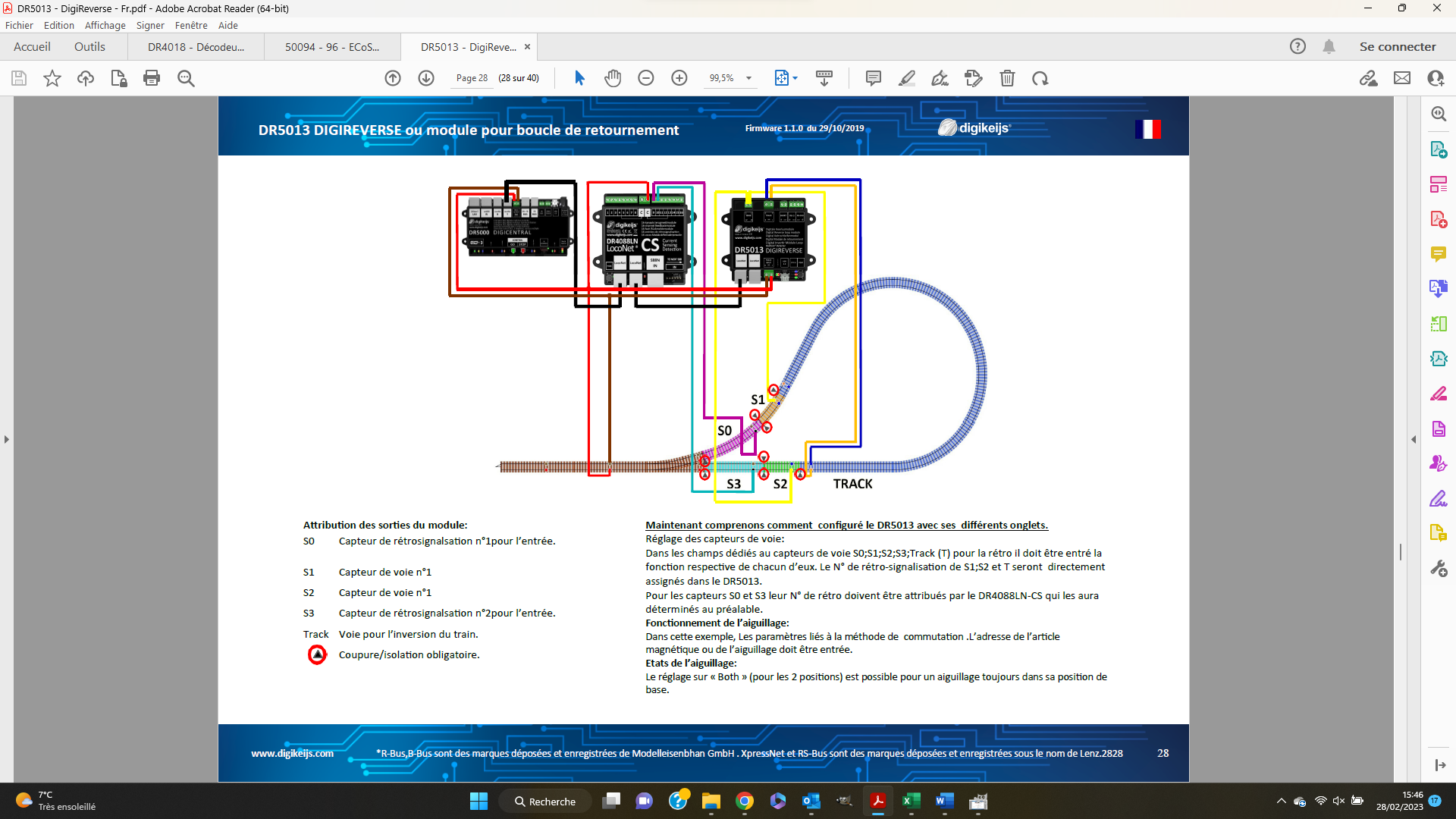Switch to DR4018 - Décodeu... document tab
1456x819 pixels.
(x=196, y=47)
